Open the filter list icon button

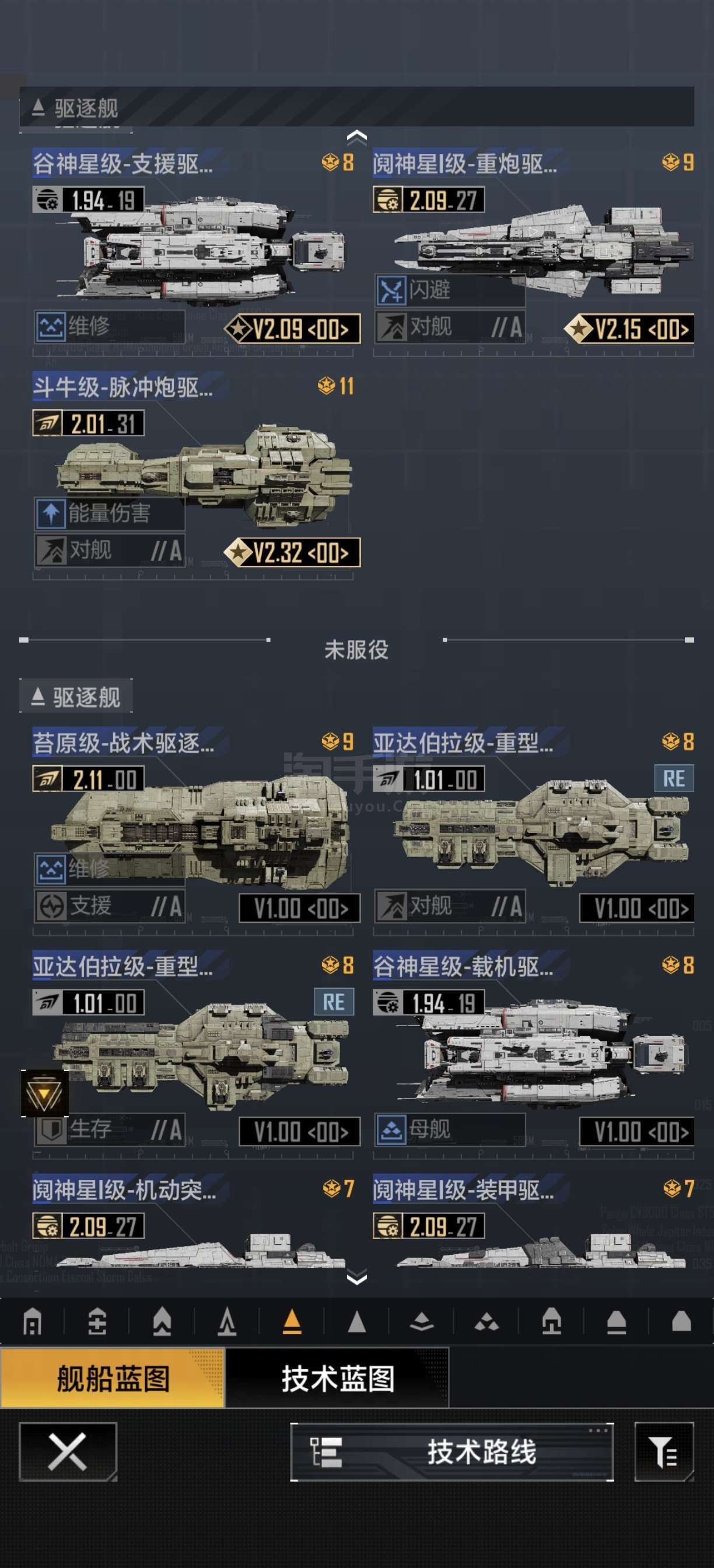[x=663, y=1452]
